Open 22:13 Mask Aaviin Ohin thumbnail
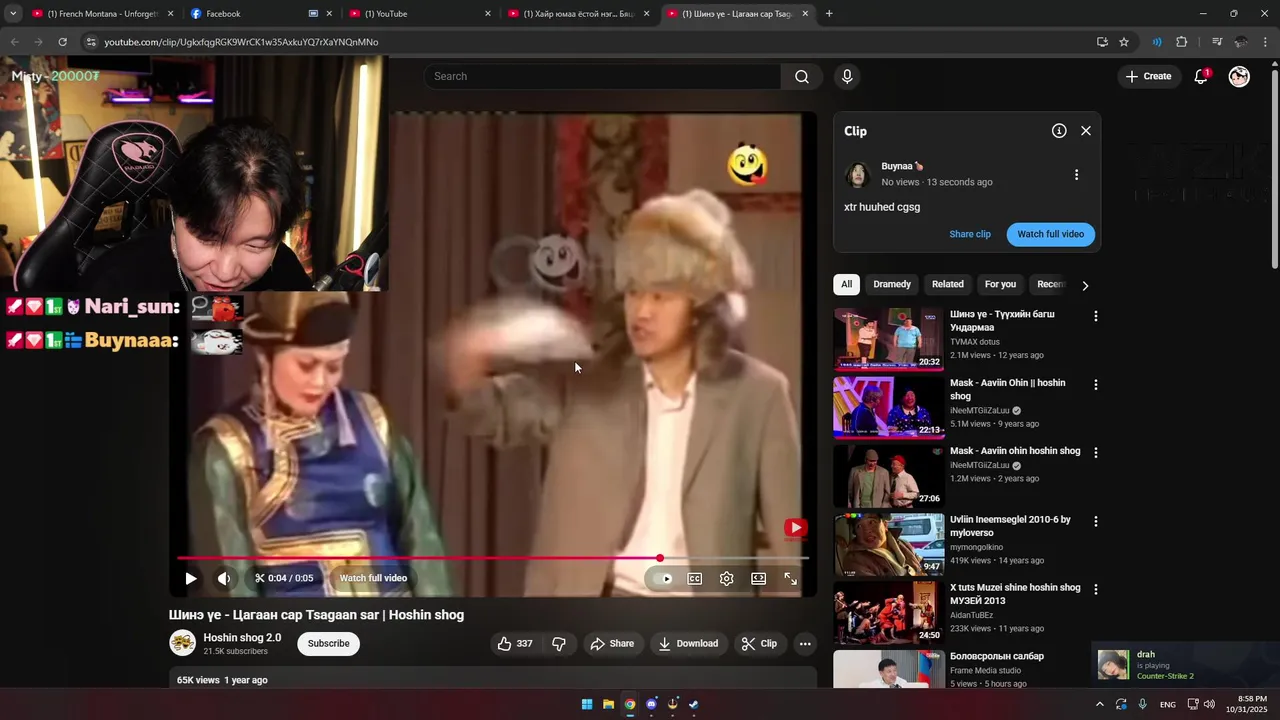The height and width of the screenshot is (720, 1280). [x=889, y=407]
